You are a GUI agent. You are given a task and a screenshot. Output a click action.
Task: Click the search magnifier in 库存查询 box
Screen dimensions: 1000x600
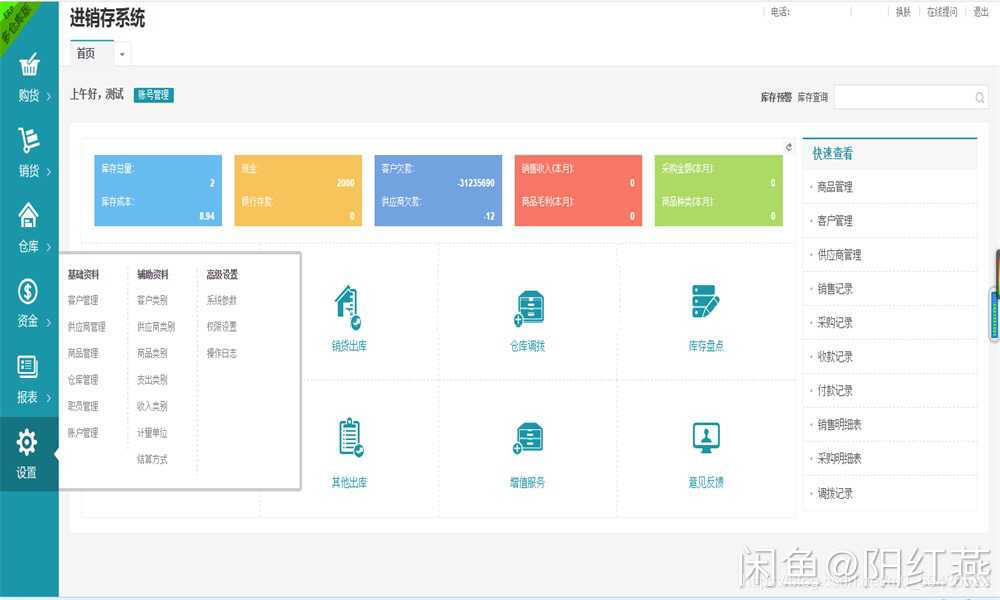979,97
